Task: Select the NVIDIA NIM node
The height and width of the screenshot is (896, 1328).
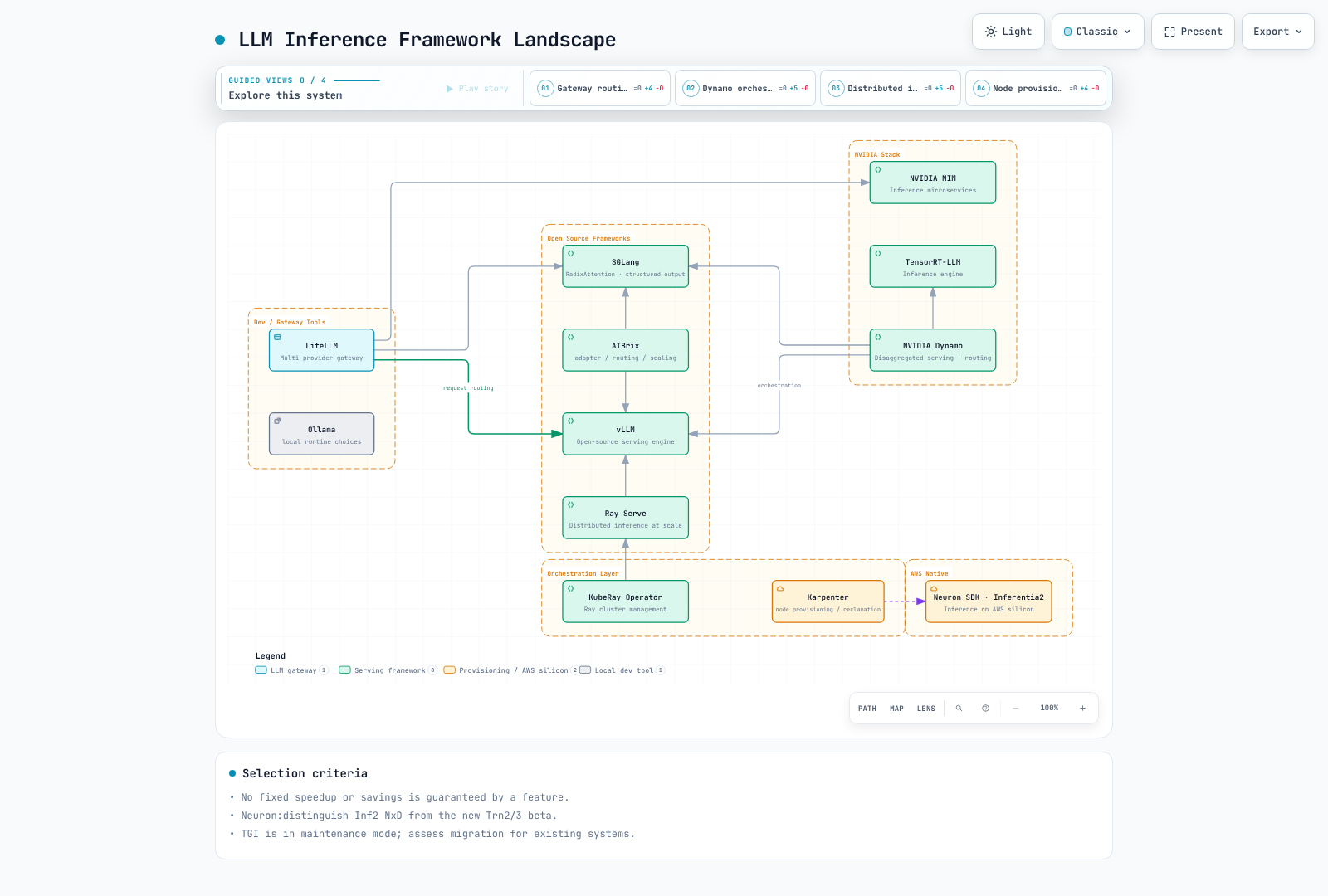Action: pyautogui.click(x=933, y=183)
